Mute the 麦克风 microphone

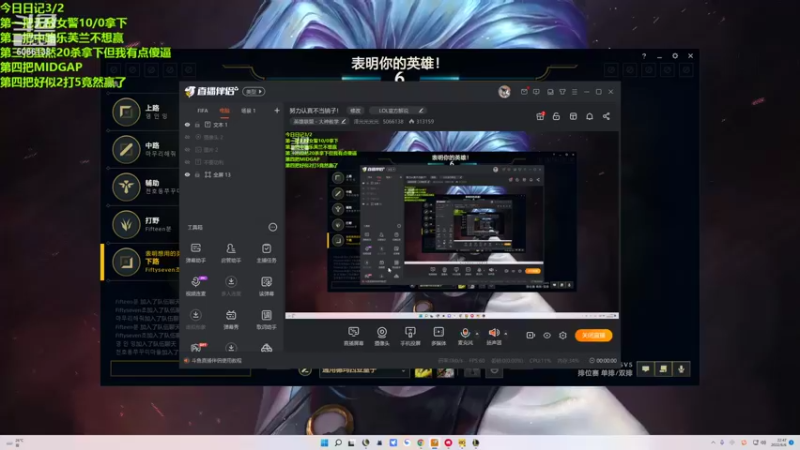coord(465,336)
